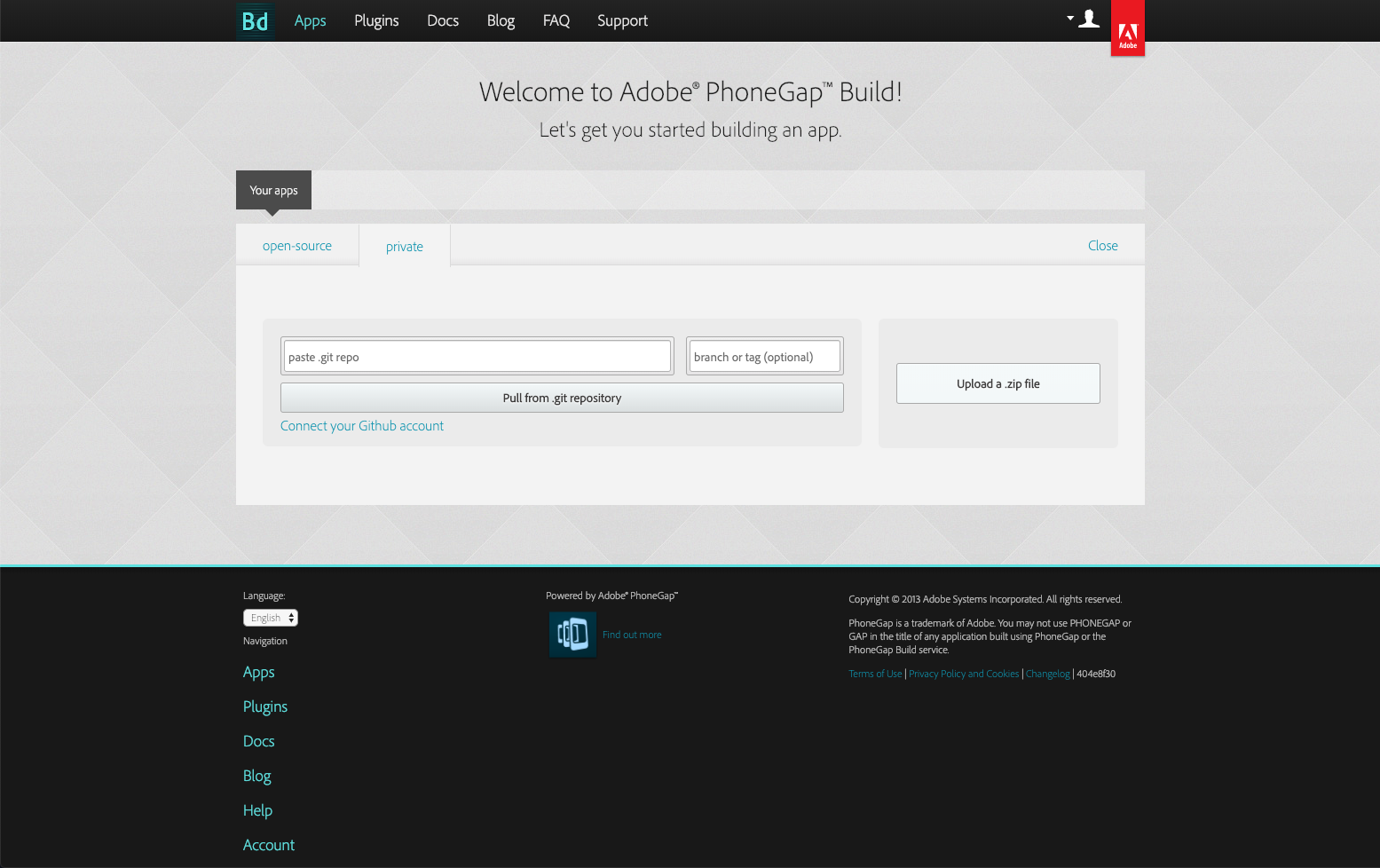Viewport: 1380px width, 868px height.
Task: Open Help link in footer navigation
Action: (258, 810)
